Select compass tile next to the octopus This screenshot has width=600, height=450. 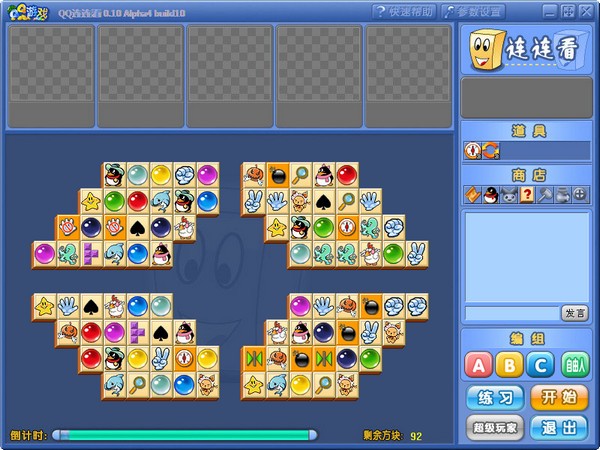pyautogui.click(x=347, y=228)
